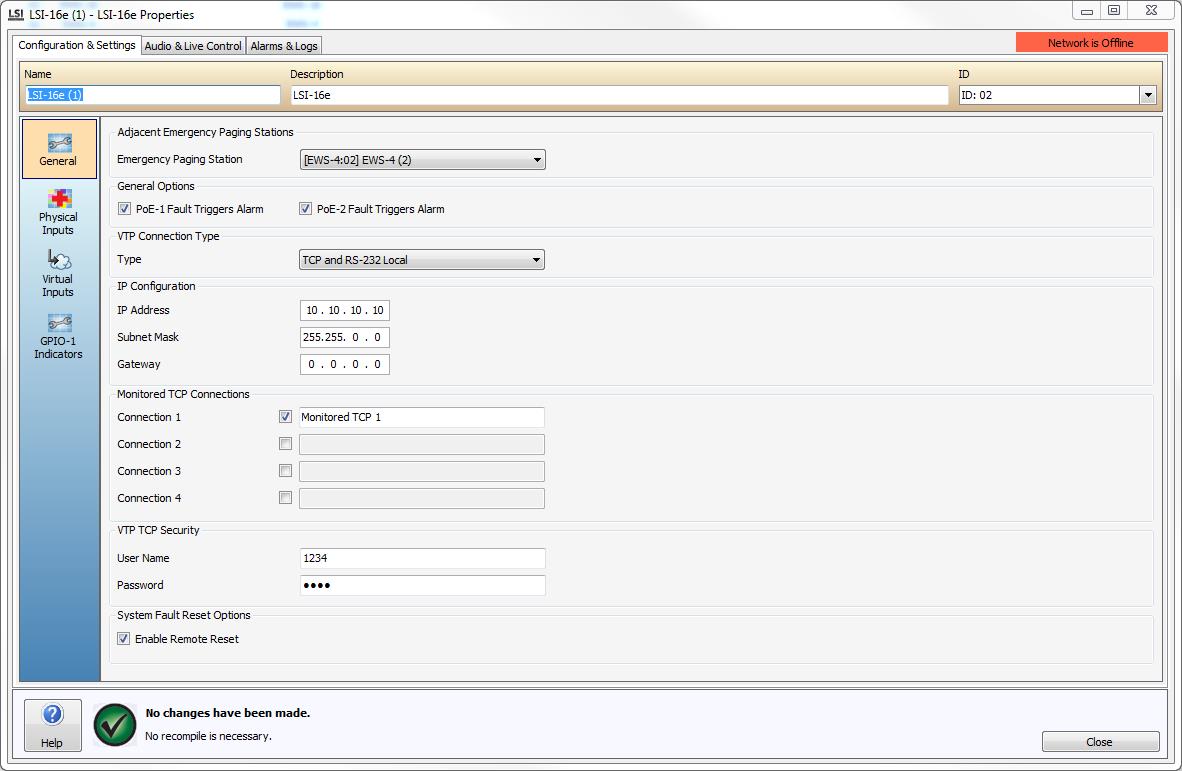Click the 'No changes have been made.' text
The width and height of the screenshot is (1182, 771).
[228, 713]
